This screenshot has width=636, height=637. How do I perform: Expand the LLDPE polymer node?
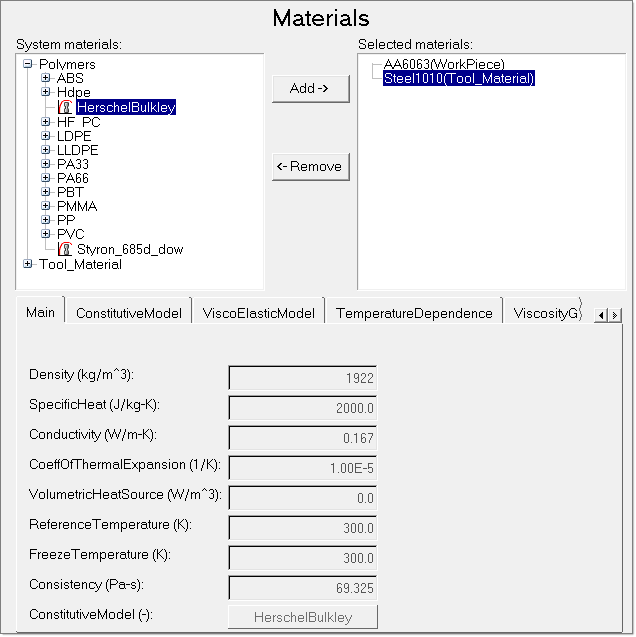(x=45, y=150)
